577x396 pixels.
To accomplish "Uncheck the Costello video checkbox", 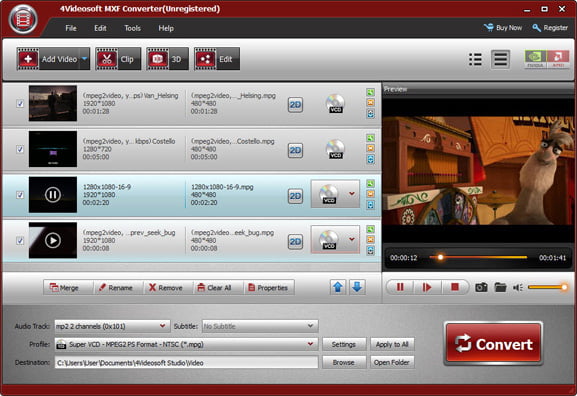I will pyautogui.click(x=20, y=149).
